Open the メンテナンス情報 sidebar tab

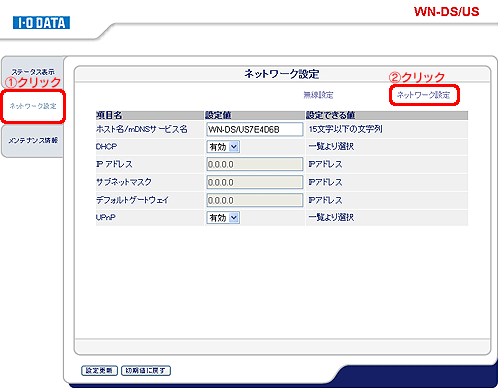coord(33,140)
